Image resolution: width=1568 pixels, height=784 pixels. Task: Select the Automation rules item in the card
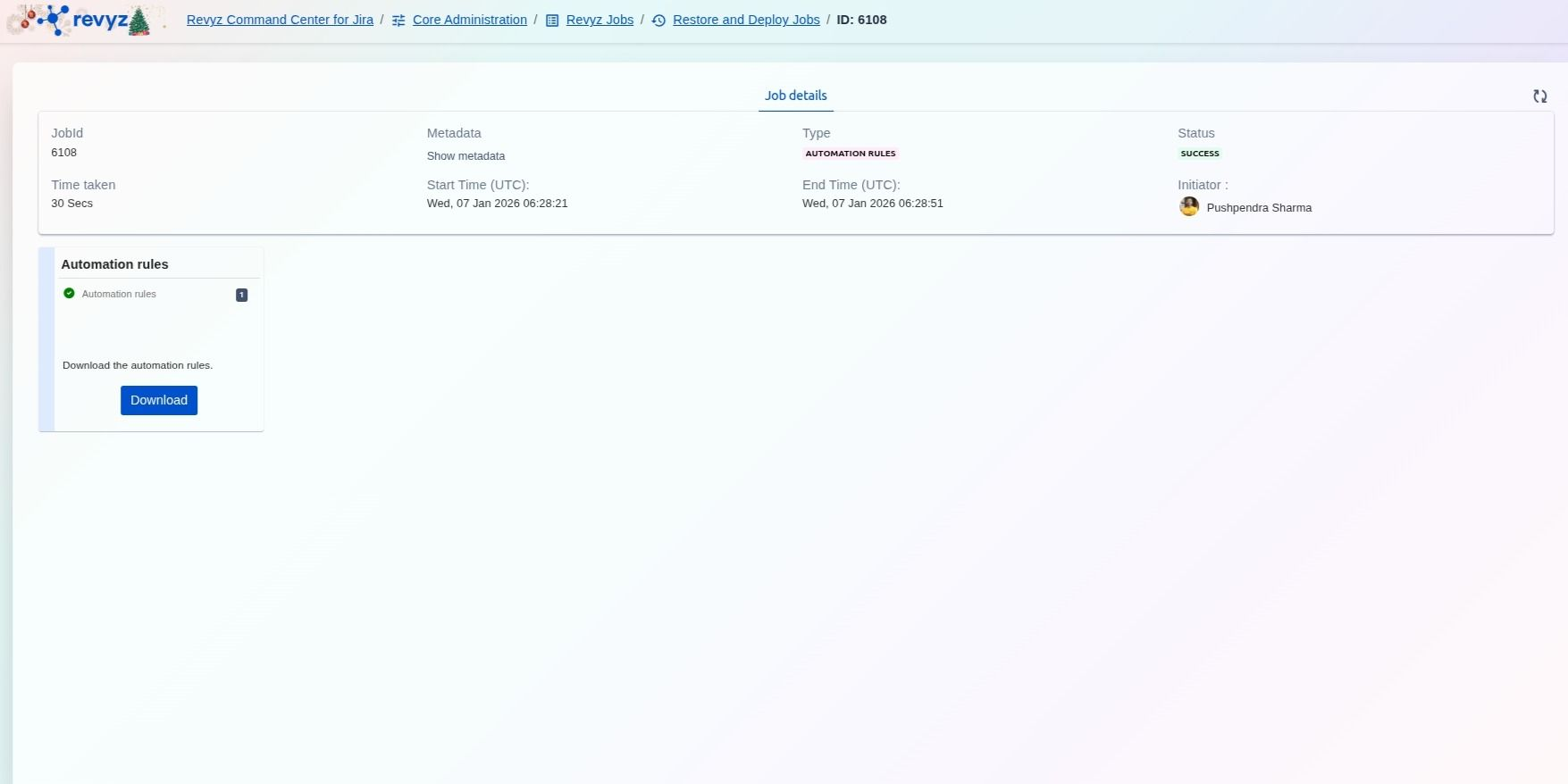click(119, 294)
